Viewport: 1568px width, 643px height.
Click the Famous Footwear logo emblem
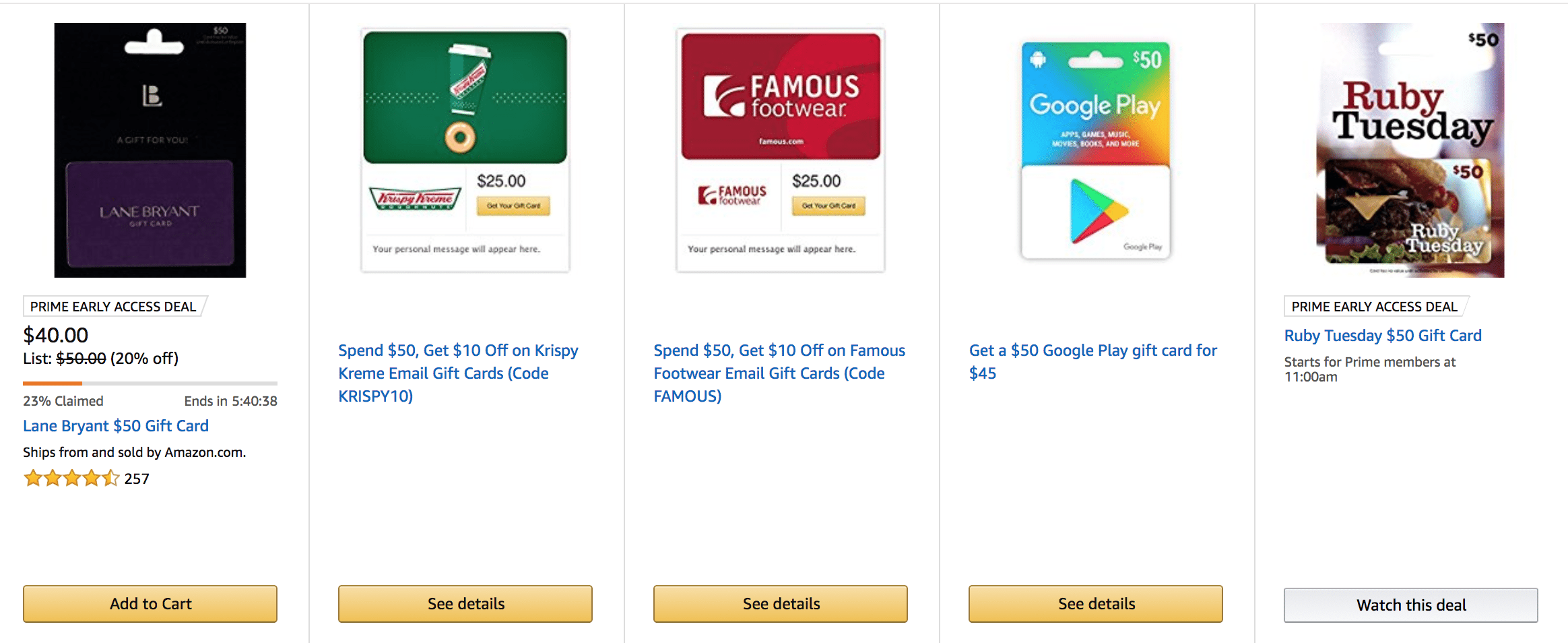[x=724, y=94]
